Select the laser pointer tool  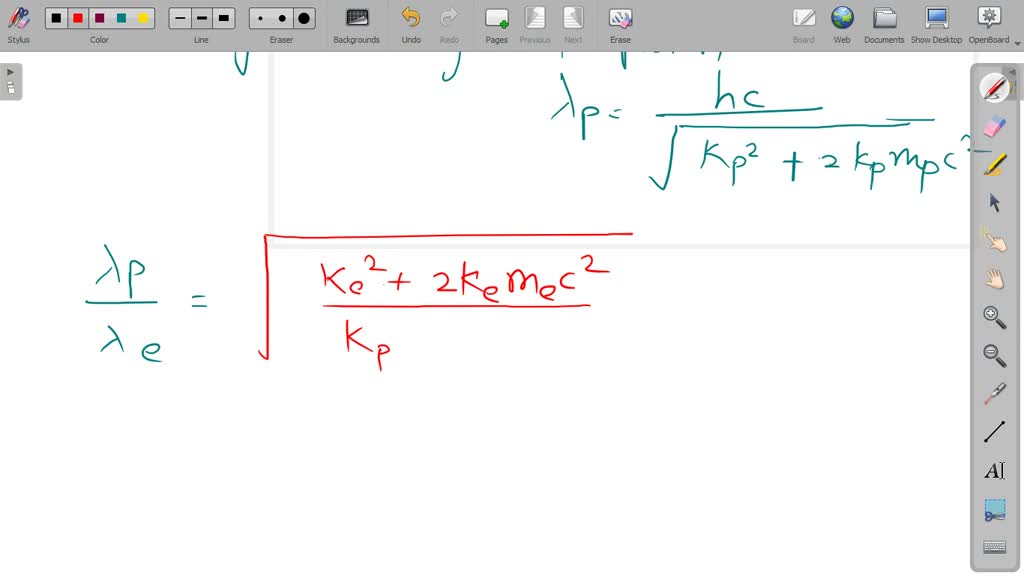tap(994, 393)
